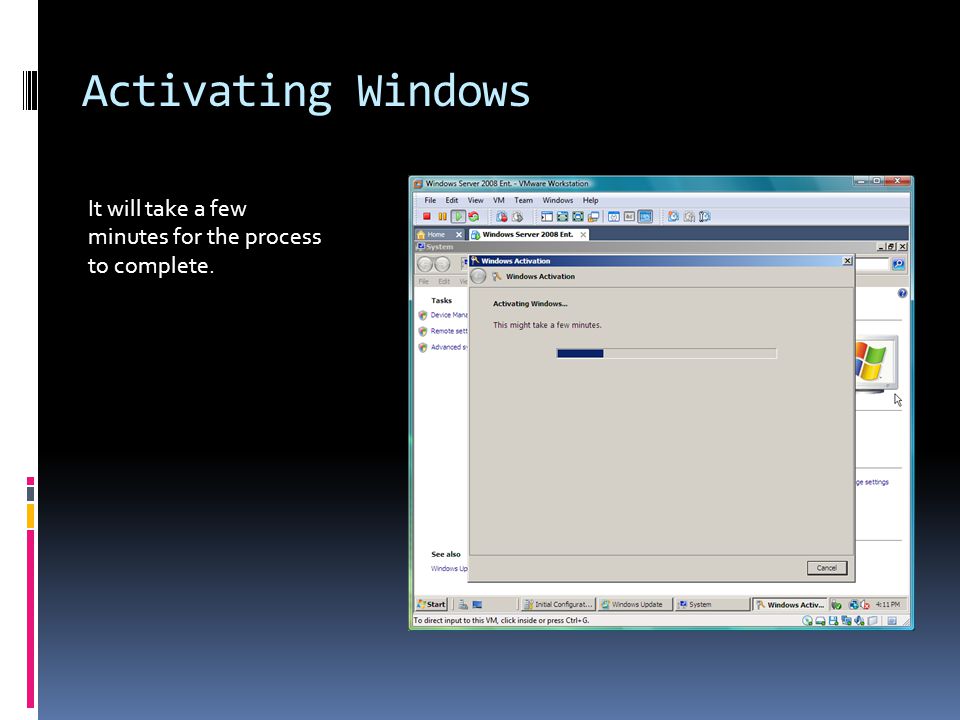The width and height of the screenshot is (960, 720).
Task: Click the activation progress bar
Action: point(667,353)
